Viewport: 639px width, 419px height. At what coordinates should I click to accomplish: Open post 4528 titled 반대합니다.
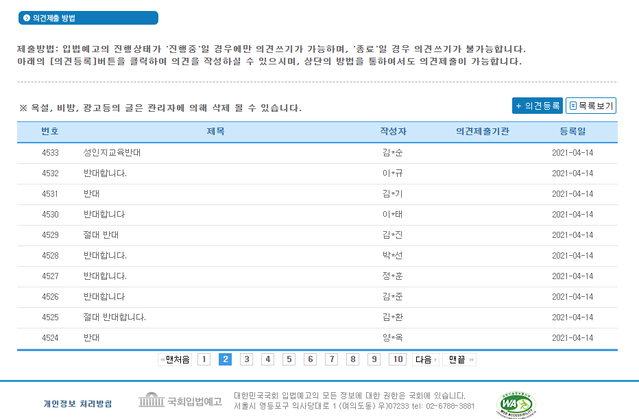click(x=105, y=256)
